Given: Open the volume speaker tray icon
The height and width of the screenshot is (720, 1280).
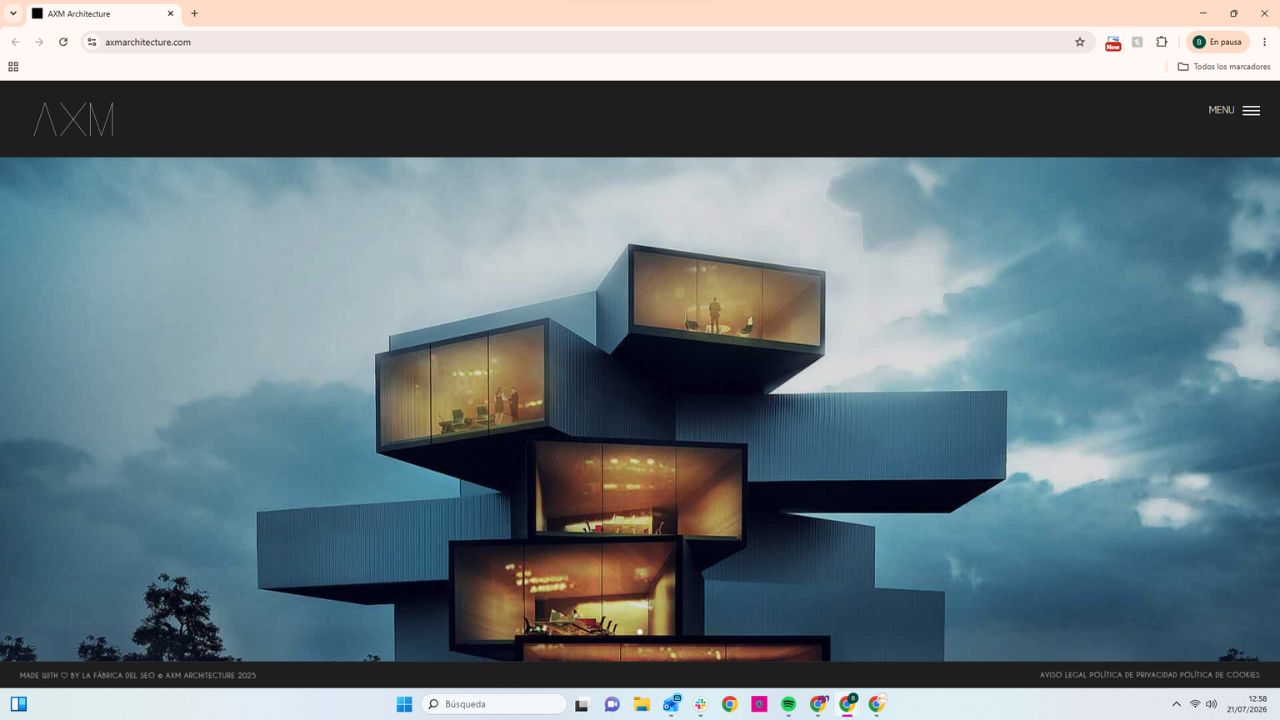Looking at the screenshot, I should pyautogui.click(x=1211, y=704).
